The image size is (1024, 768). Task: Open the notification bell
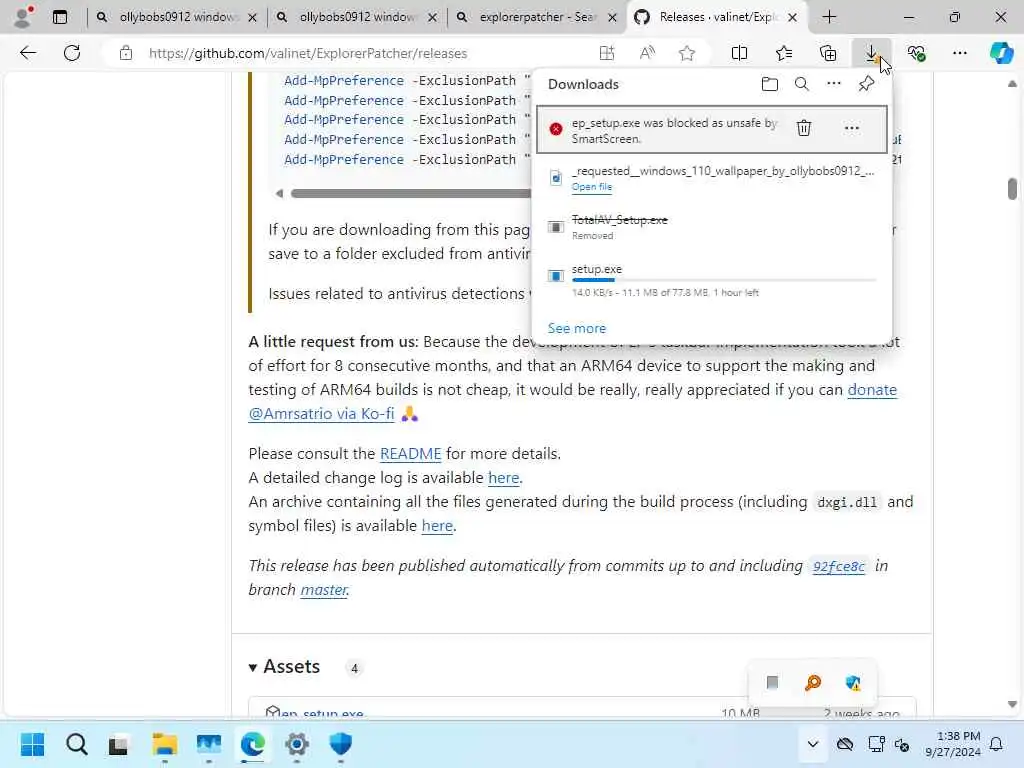click(997, 744)
